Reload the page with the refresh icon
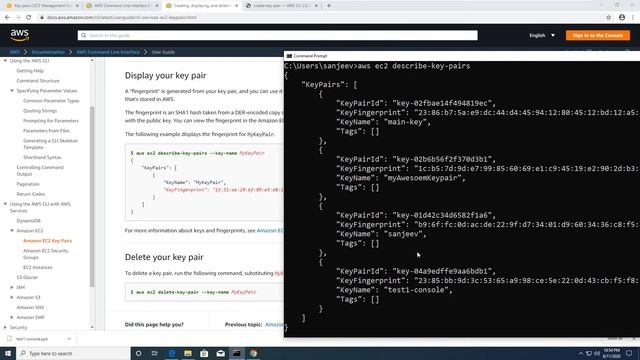 (x=29, y=18)
